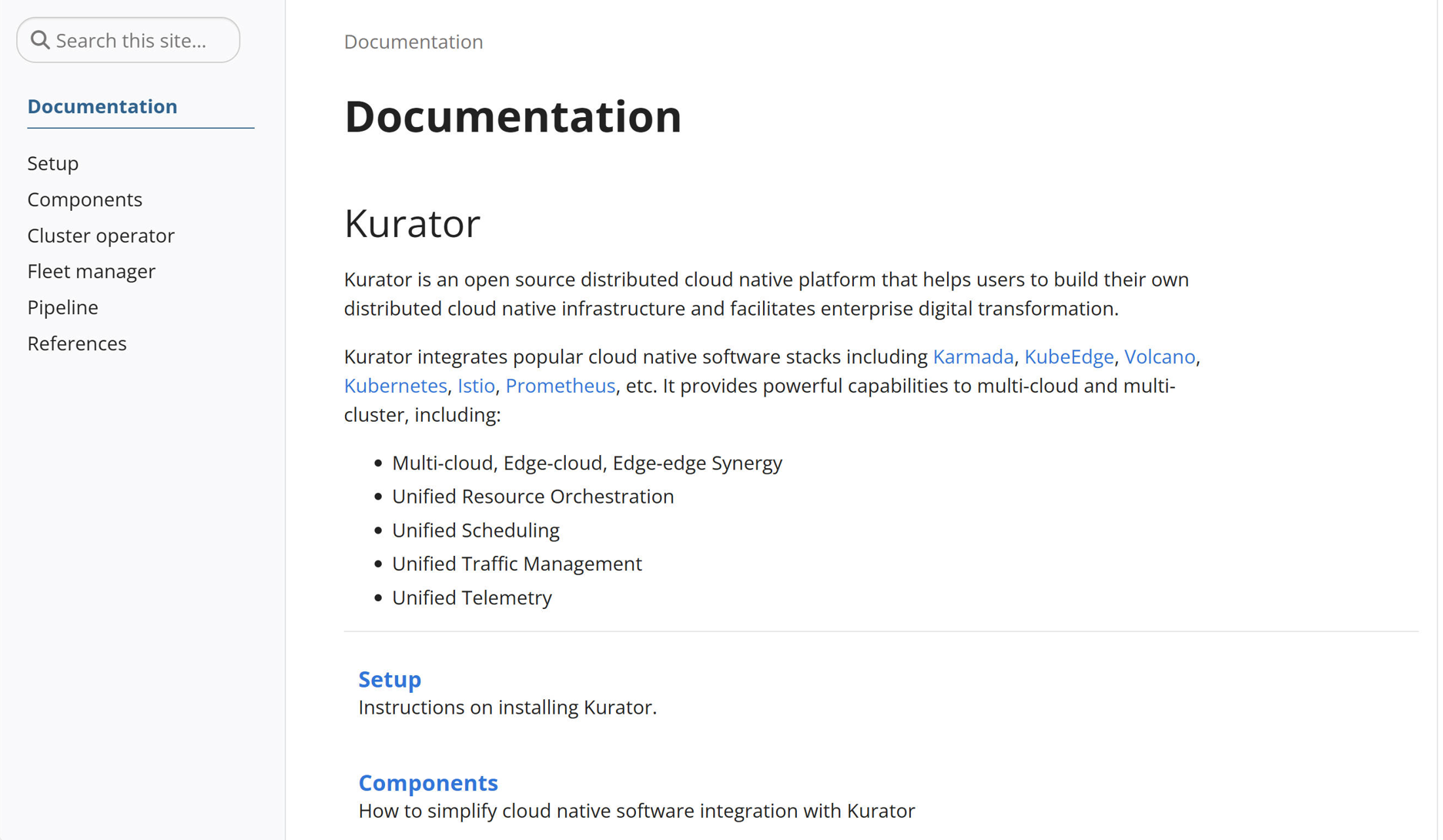This screenshot has width=1443, height=840.
Task: Open Documentation in the sidebar
Action: coord(102,106)
